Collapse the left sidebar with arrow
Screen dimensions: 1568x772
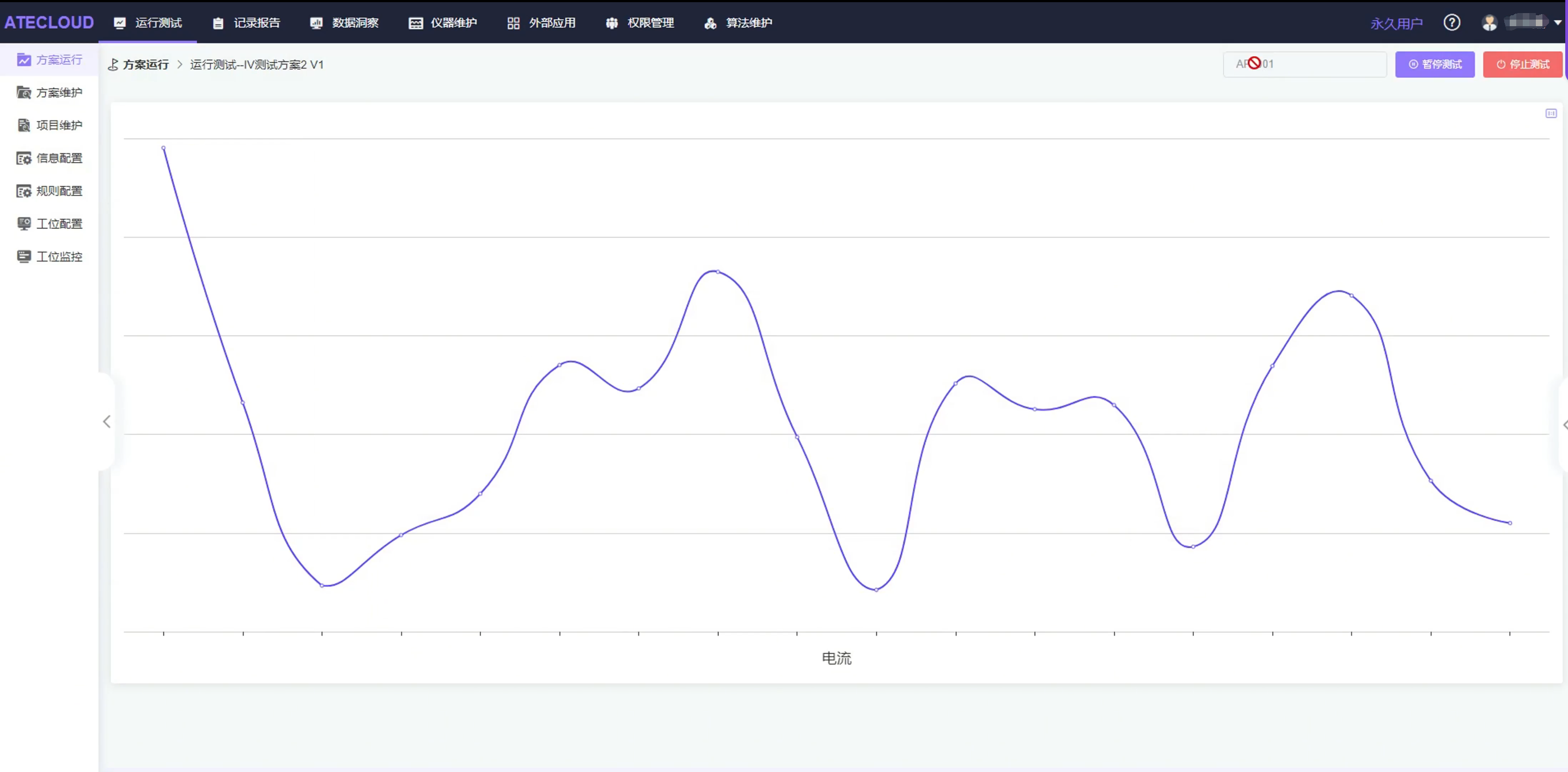[107, 421]
